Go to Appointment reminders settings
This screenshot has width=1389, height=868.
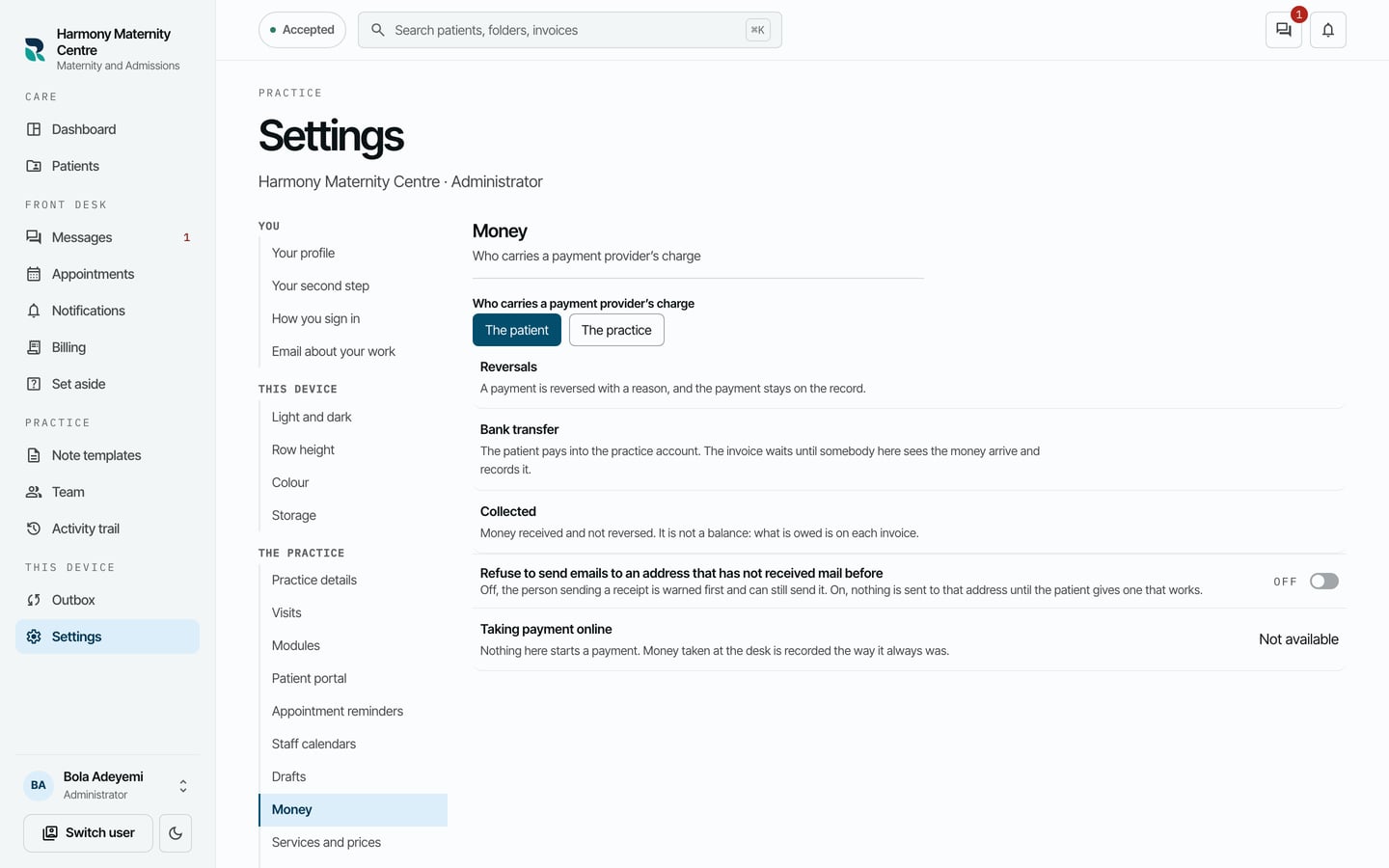353,711
